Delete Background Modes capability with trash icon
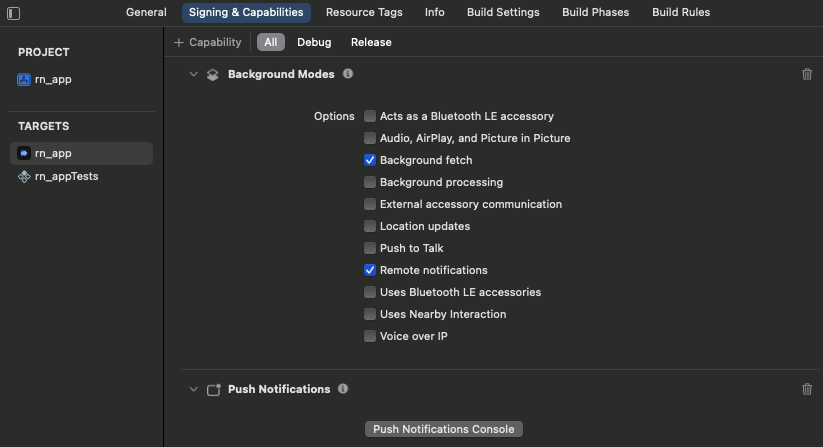Viewport: 823px width, 447px height. pyautogui.click(x=807, y=74)
